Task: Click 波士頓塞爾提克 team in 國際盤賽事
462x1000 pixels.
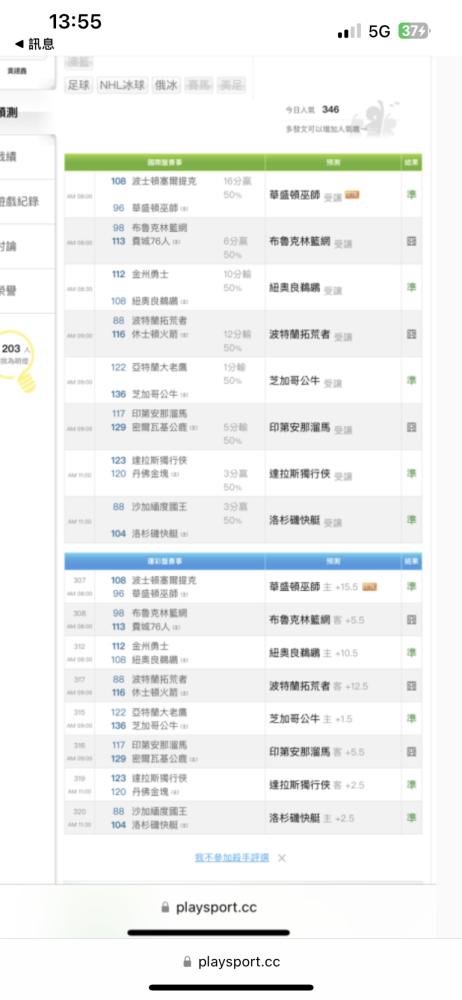Action: pos(164,181)
